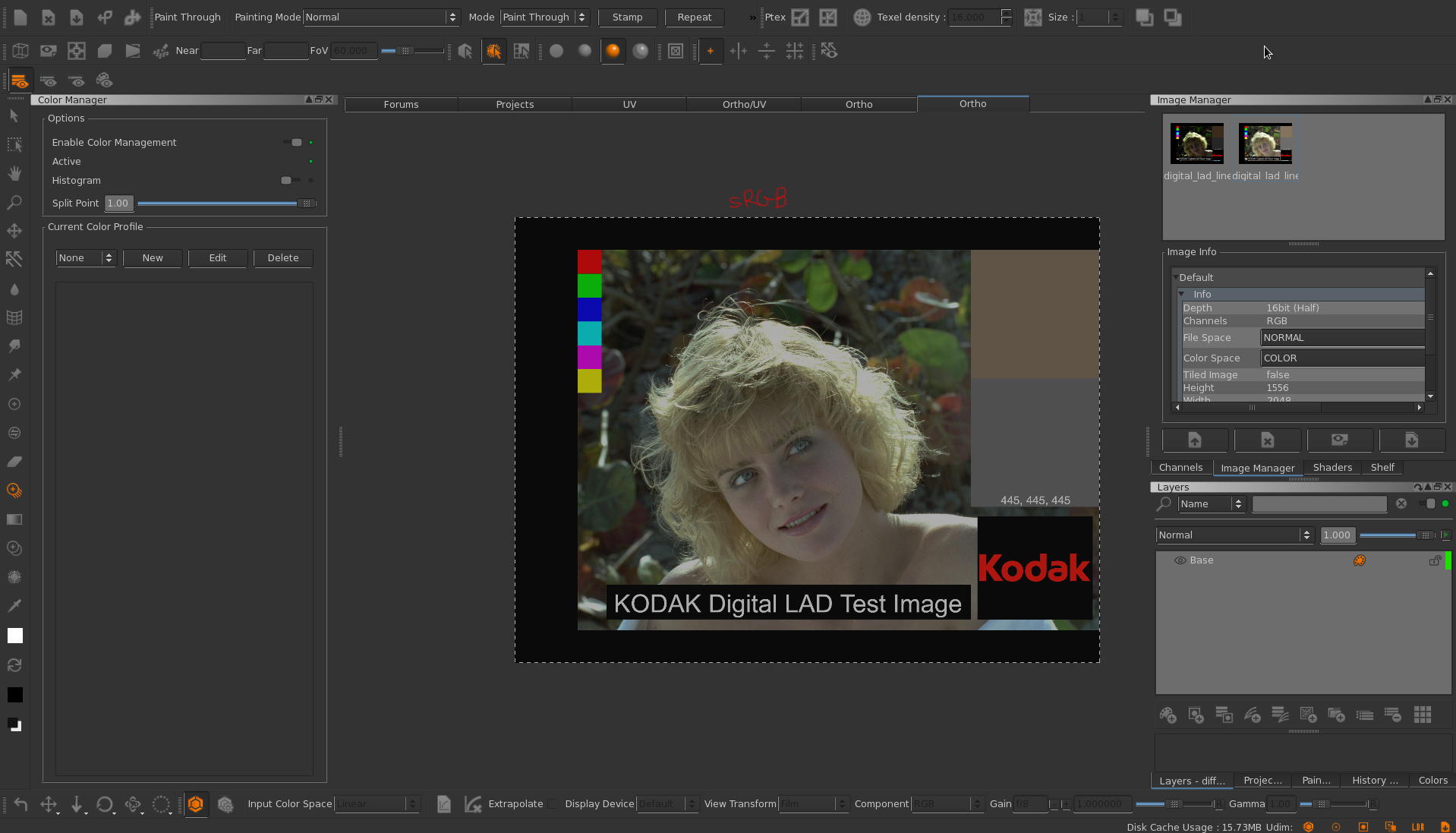Toggle Base layer visibility eye
This screenshot has height=833, width=1456.
click(x=1180, y=560)
